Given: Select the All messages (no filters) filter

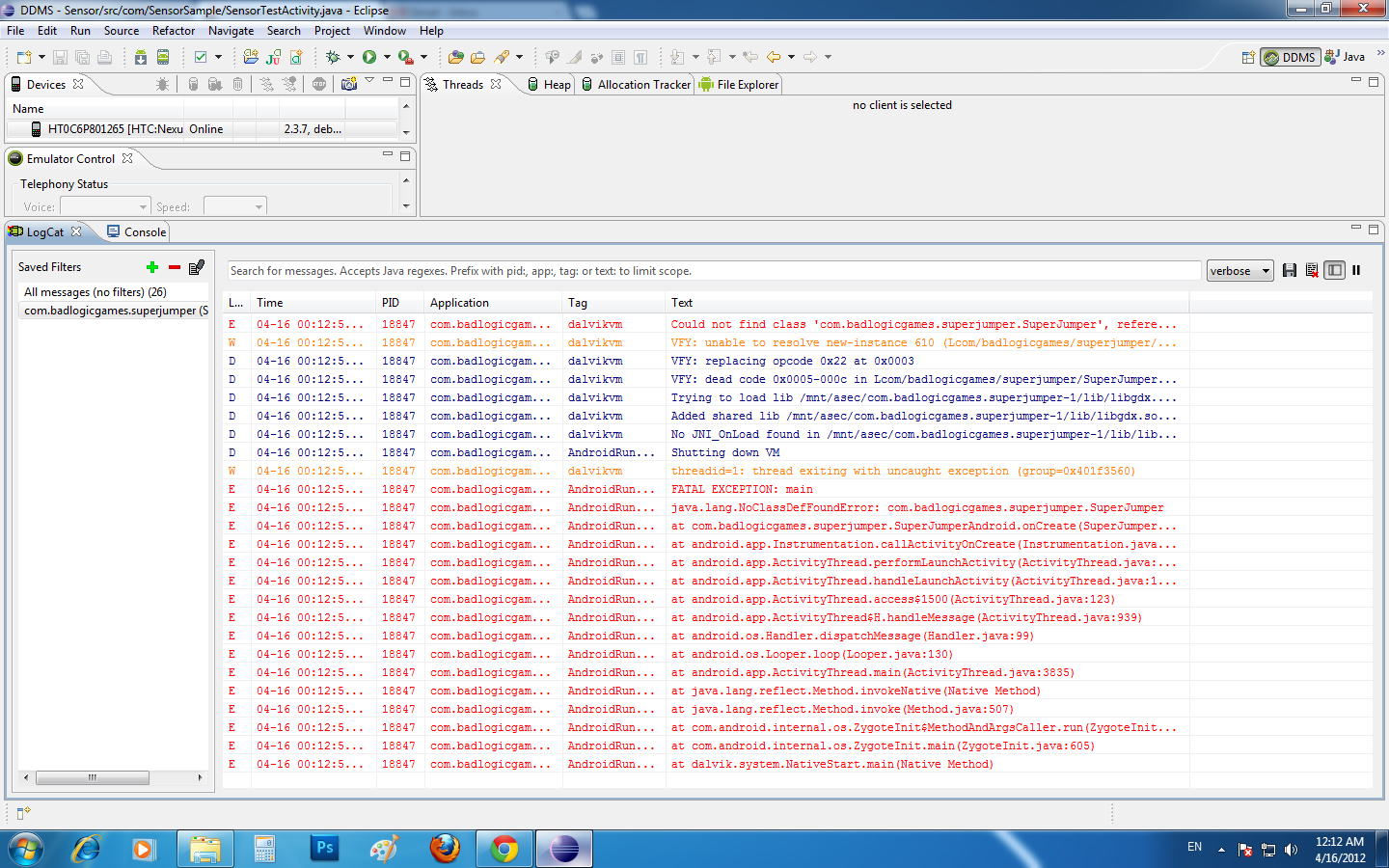Looking at the screenshot, I should click(114, 292).
